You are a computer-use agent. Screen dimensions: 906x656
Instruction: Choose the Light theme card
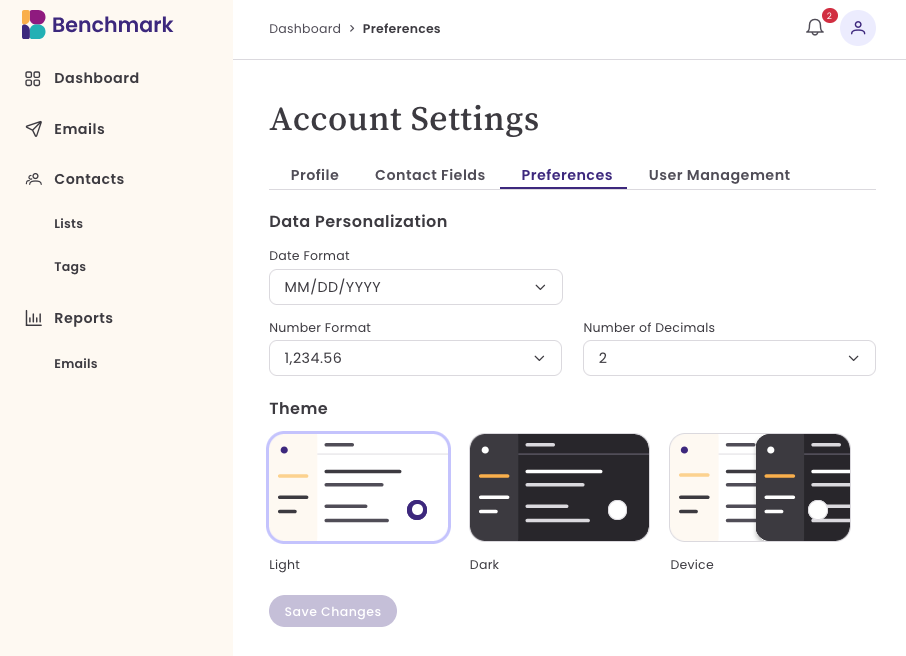coord(358,488)
